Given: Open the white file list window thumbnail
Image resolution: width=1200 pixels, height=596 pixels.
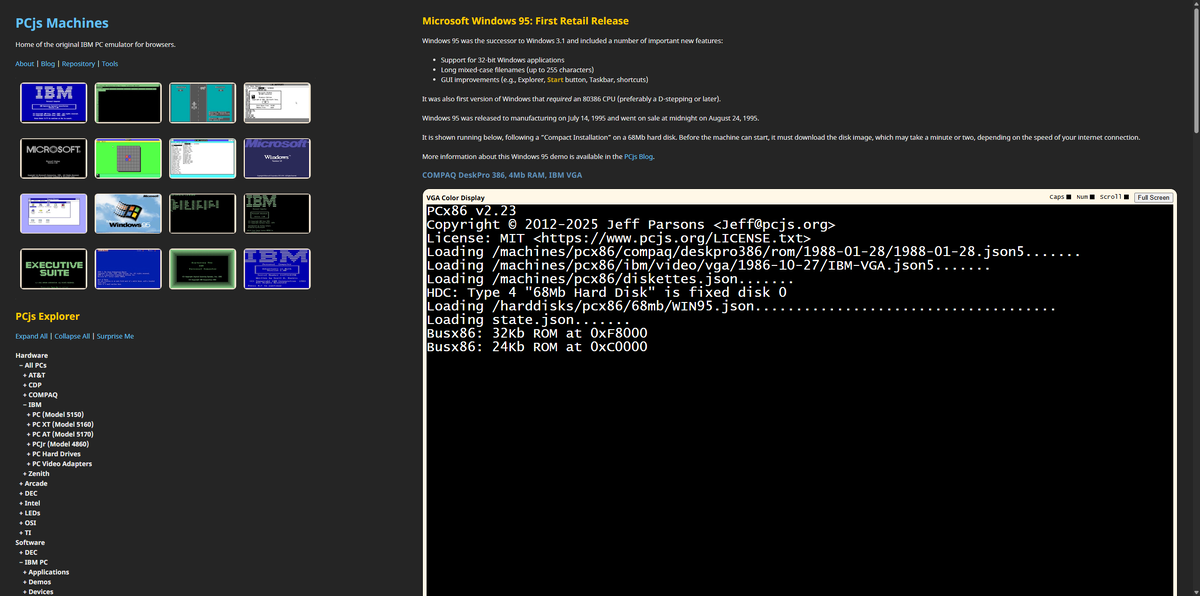Looking at the screenshot, I should point(203,158).
